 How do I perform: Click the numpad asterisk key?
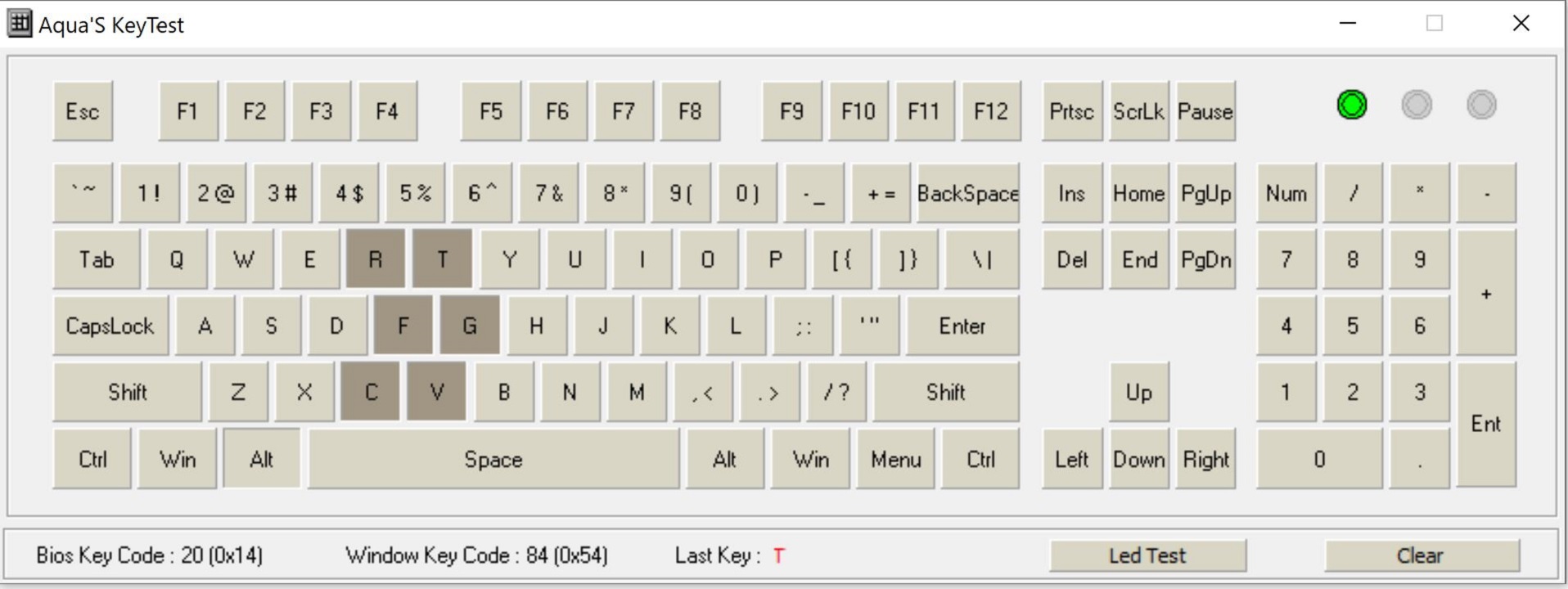pyautogui.click(x=1420, y=193)
